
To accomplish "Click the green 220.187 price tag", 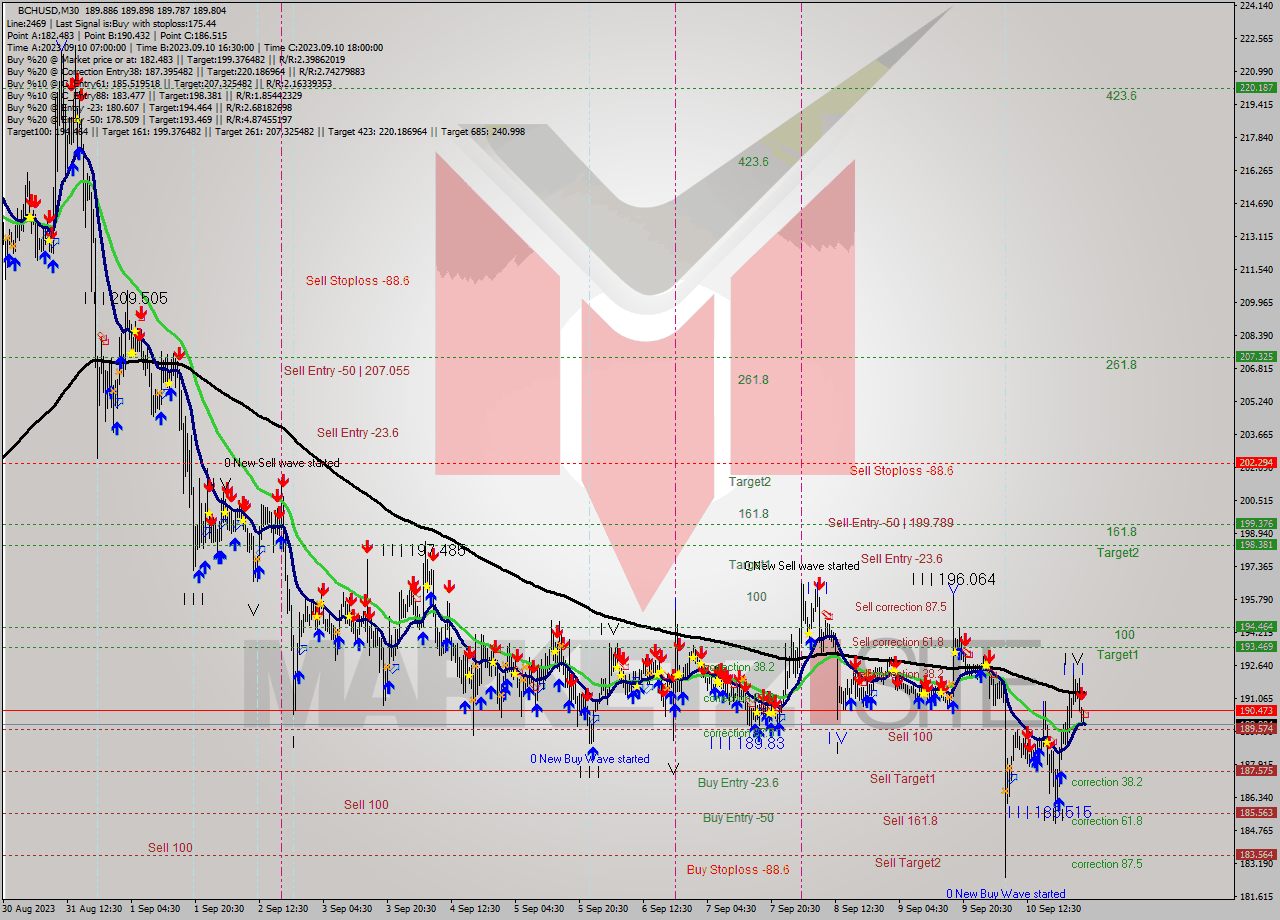I will (1256, 88).
